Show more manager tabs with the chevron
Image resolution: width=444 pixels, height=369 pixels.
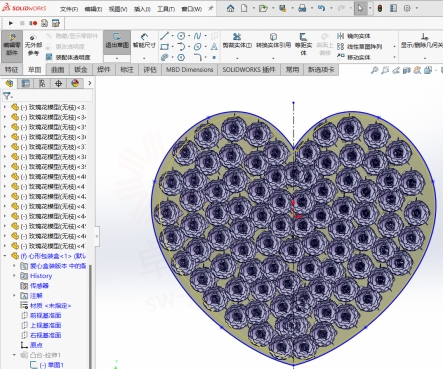89,83
